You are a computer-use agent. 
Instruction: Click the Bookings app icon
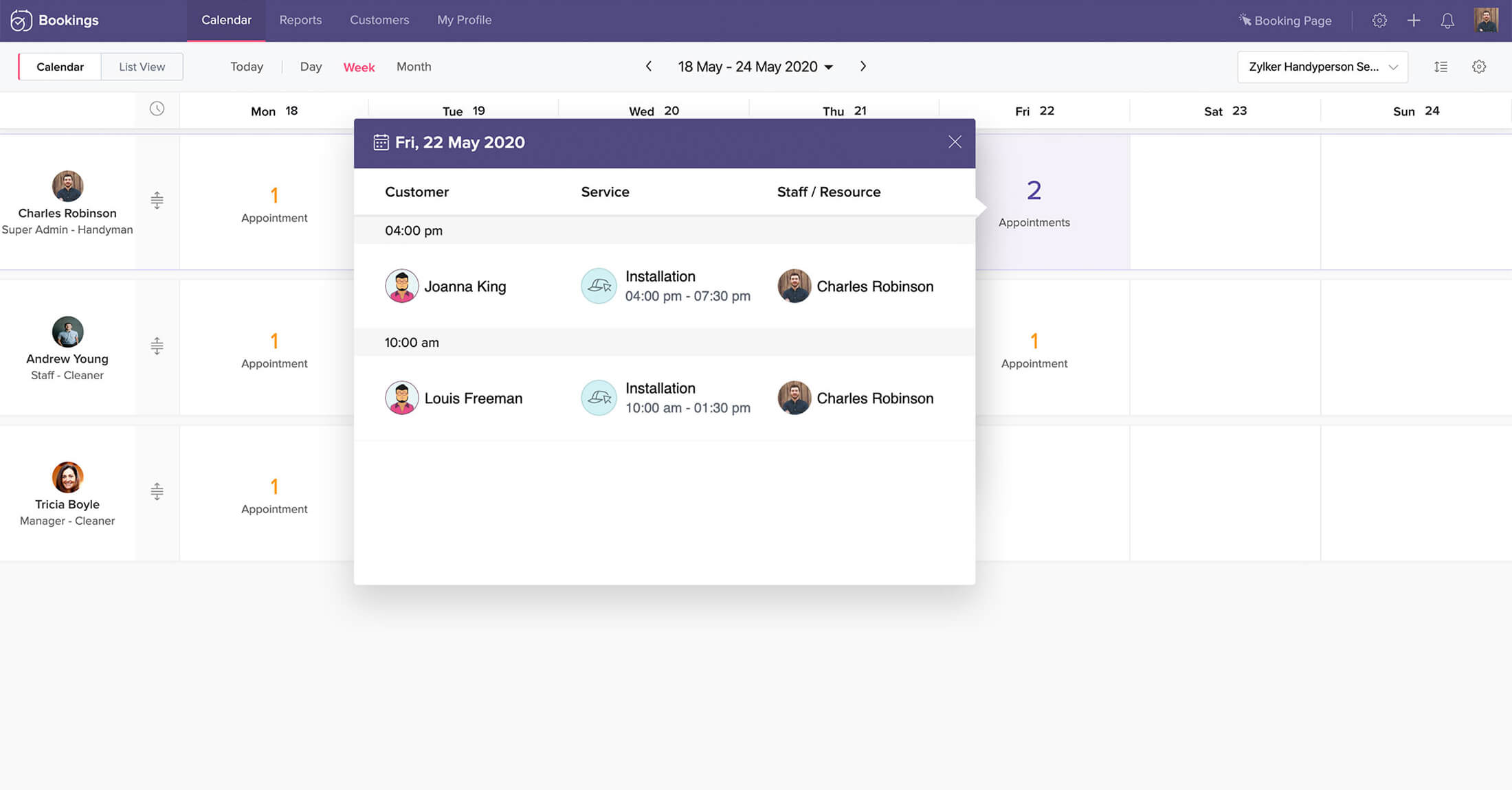(x=19, y=19)
